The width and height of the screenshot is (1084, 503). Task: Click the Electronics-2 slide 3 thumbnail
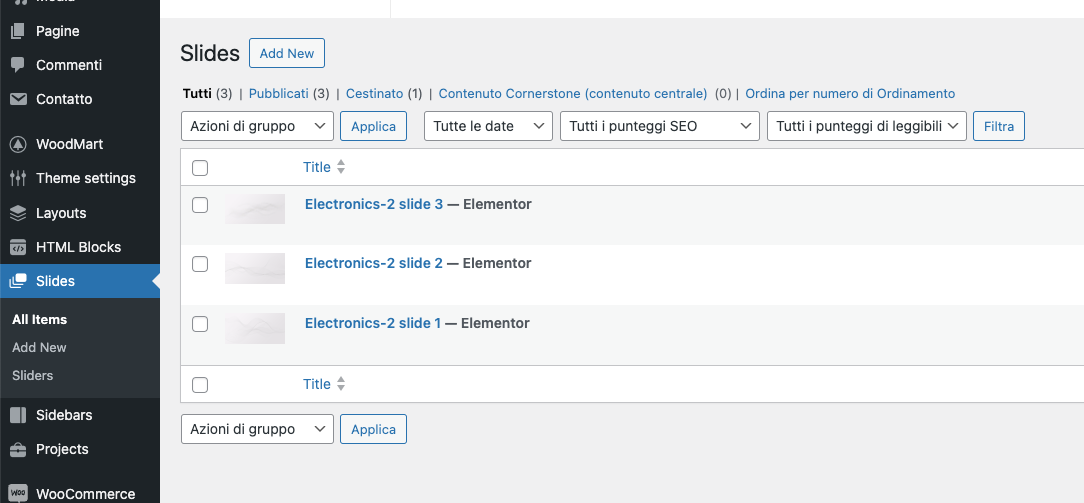pyautogui.click(x=255, y=208)
